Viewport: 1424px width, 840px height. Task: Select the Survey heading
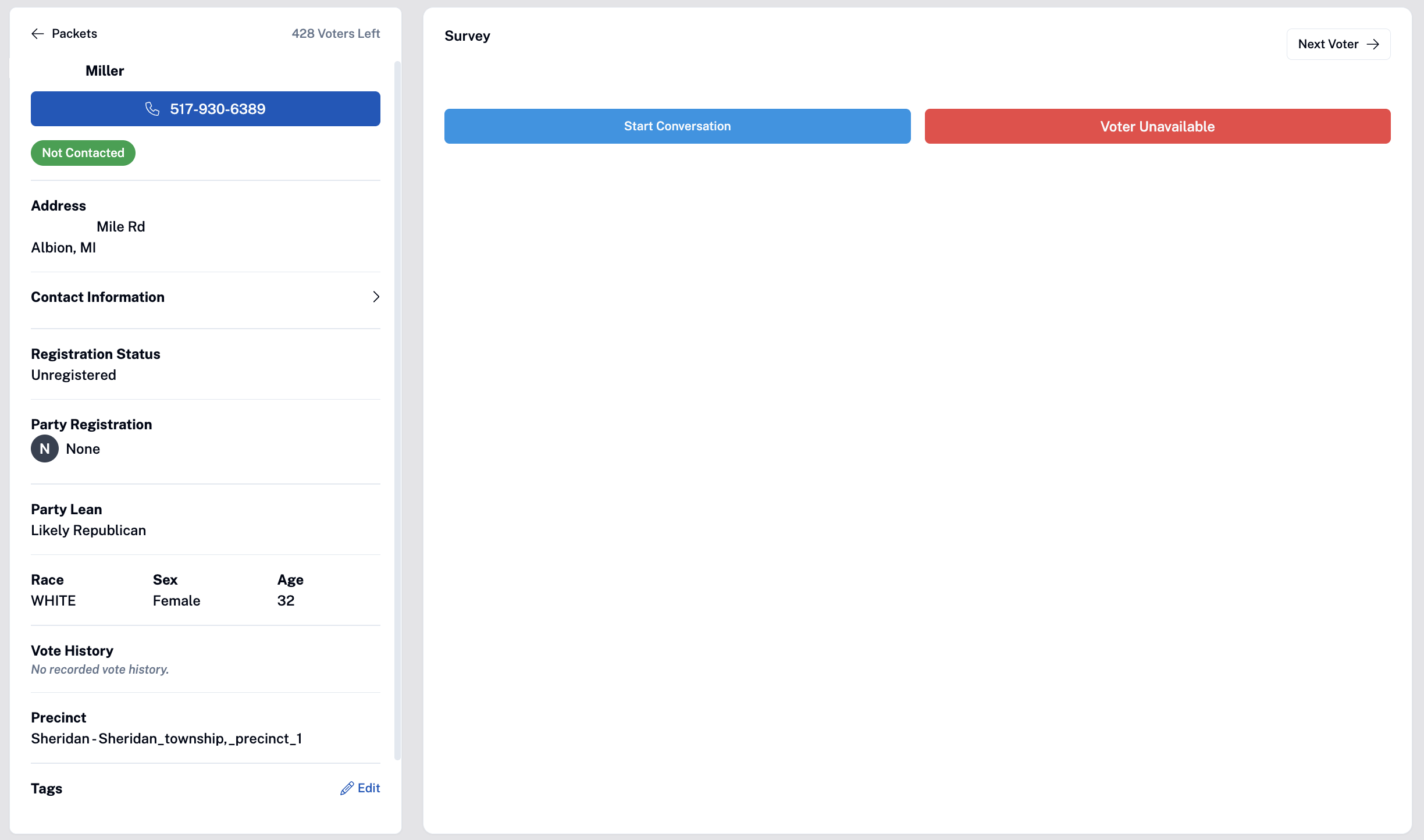click(467, 36)
